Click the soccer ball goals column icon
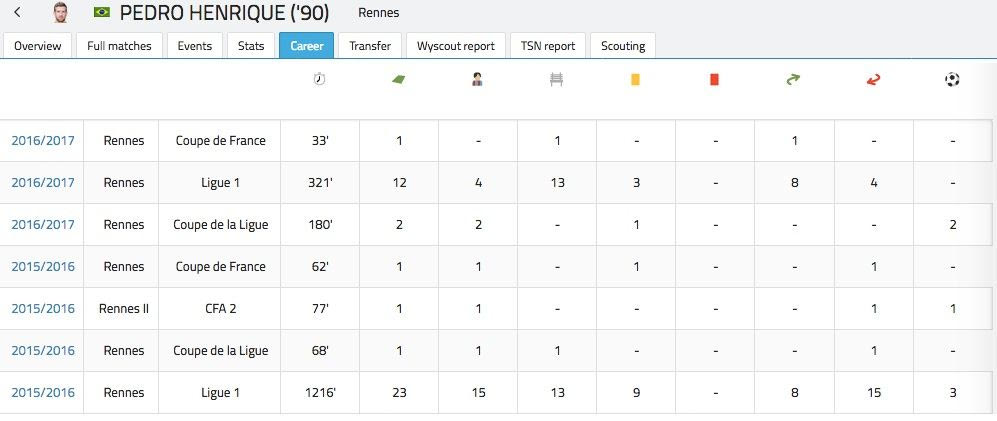 point(952,80)
